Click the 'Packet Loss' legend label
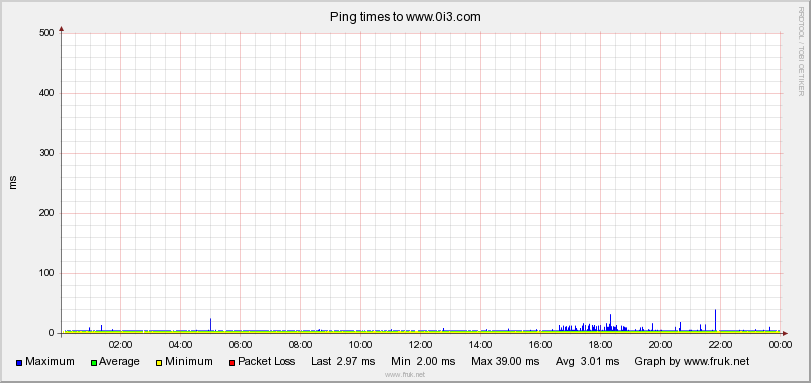The image size is (811, 383). (x=266, y=361)
